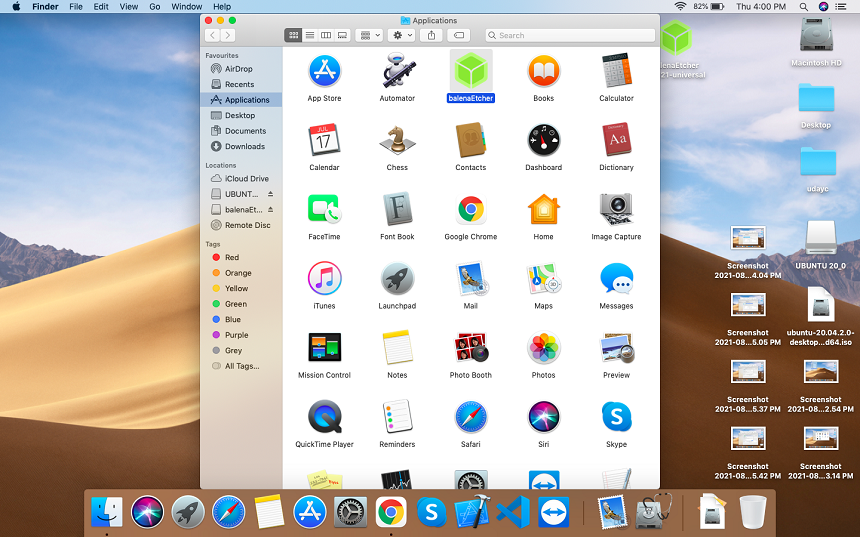Eject the balenaEtcher disk in sidebar

click(x=270, y=210)
